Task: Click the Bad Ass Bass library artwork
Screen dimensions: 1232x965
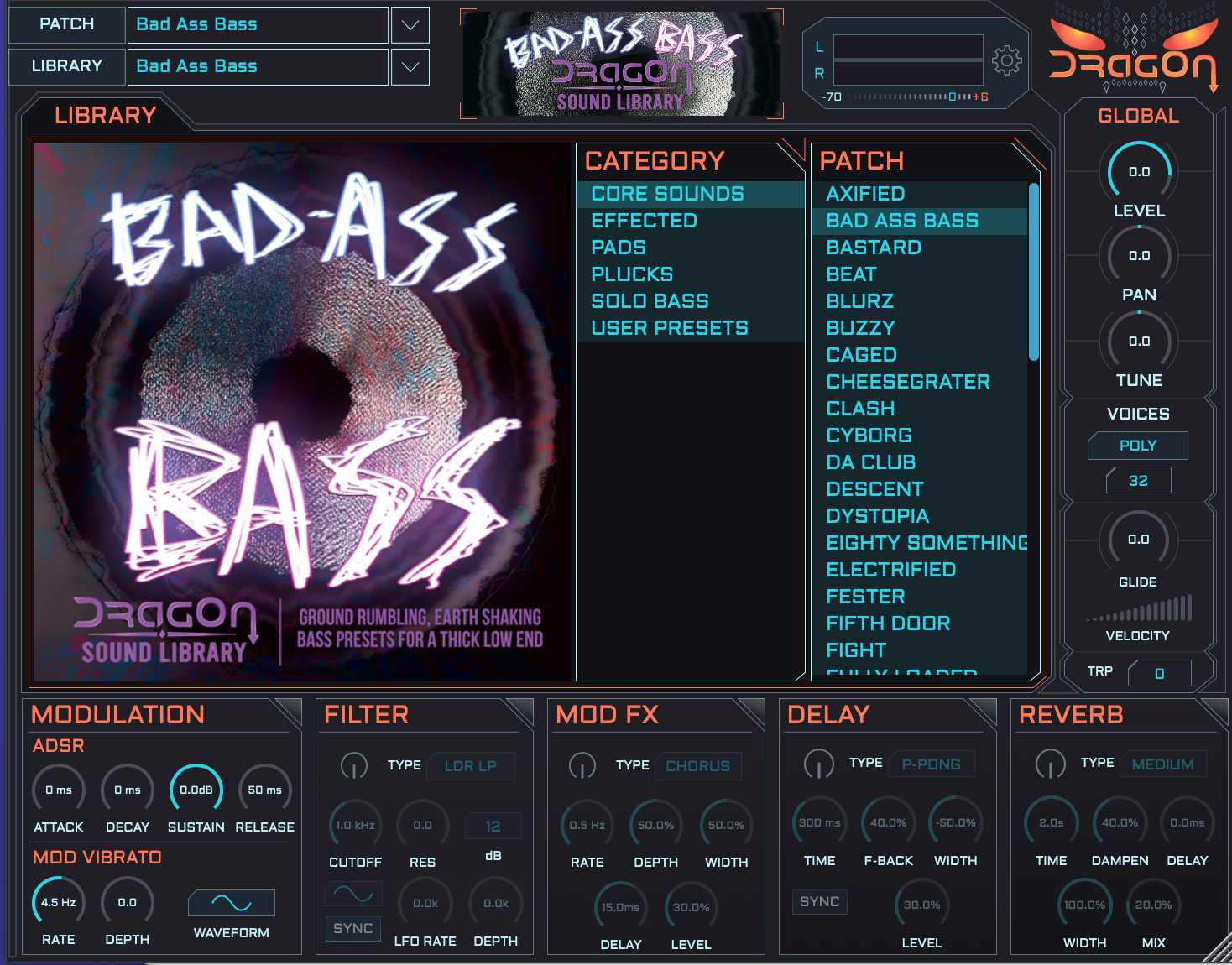Action: click(x=302, y=412)
